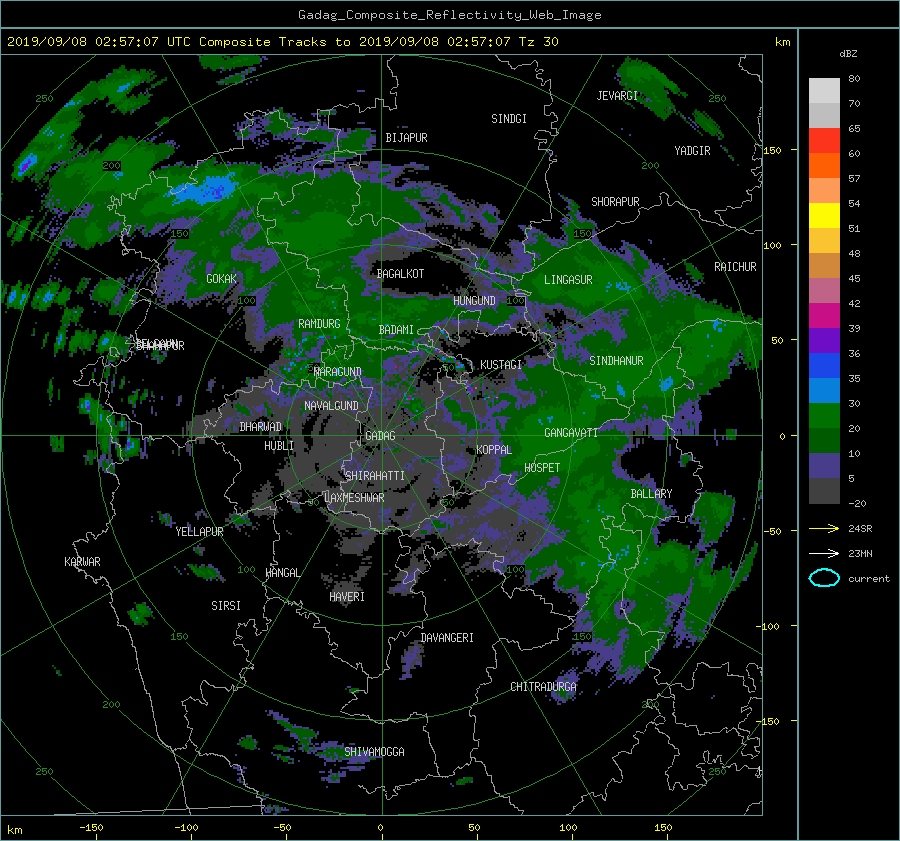The image size is (900, 841).
Task: Click the KUSTAGI city label
Action: coord(501,365)
